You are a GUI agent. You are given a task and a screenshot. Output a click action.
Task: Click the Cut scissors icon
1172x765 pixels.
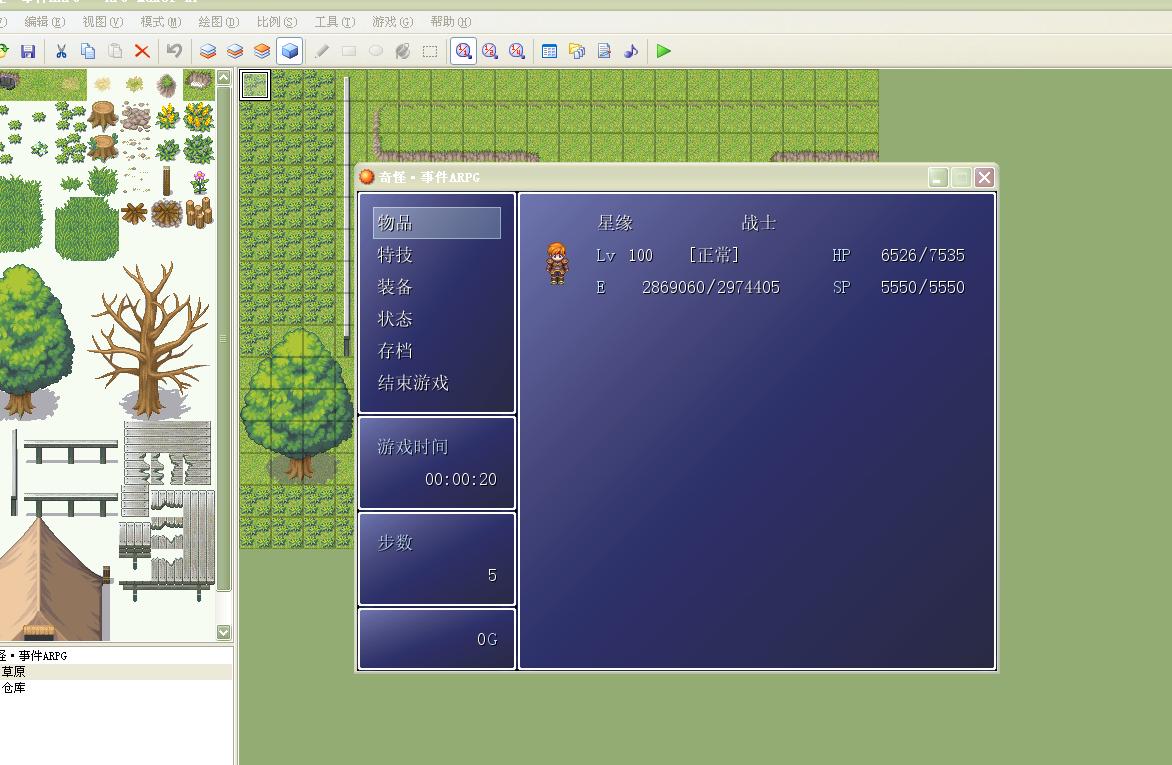[x=61, y=51]
